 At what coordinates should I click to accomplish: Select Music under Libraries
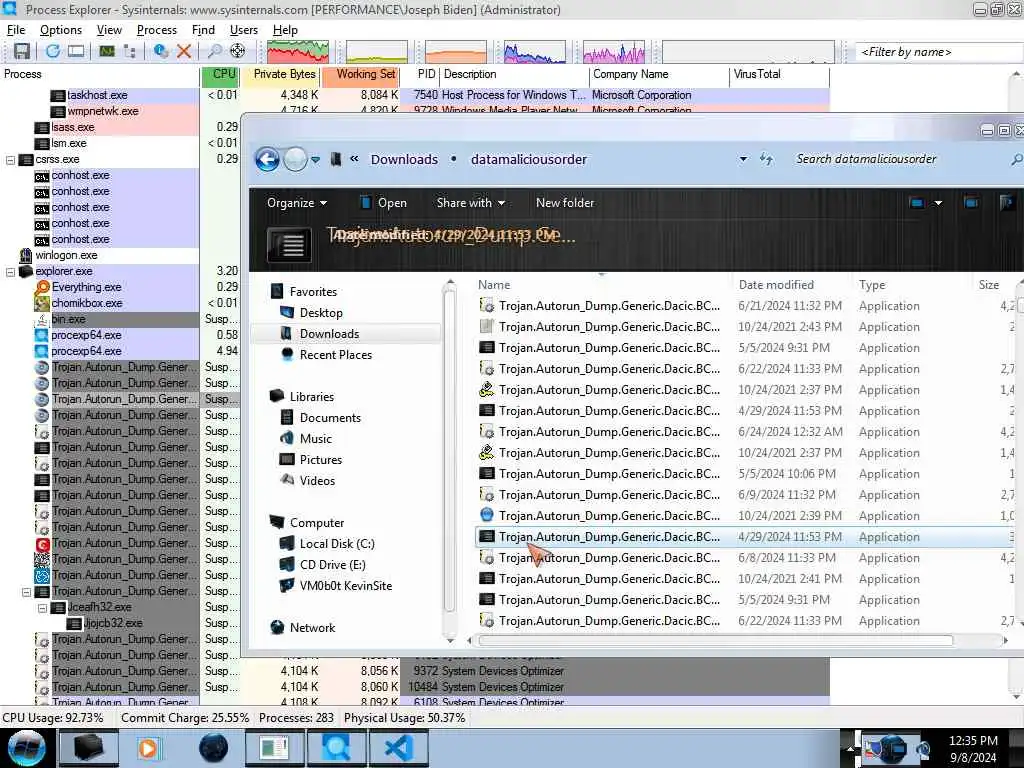(x=315, y=439)
